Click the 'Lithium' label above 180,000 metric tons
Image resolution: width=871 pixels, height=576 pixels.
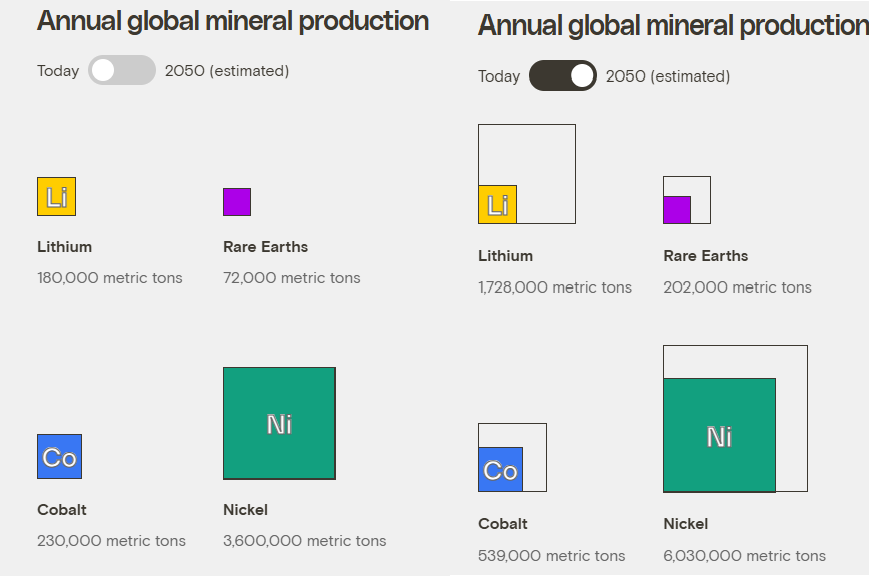coord(65,247)
